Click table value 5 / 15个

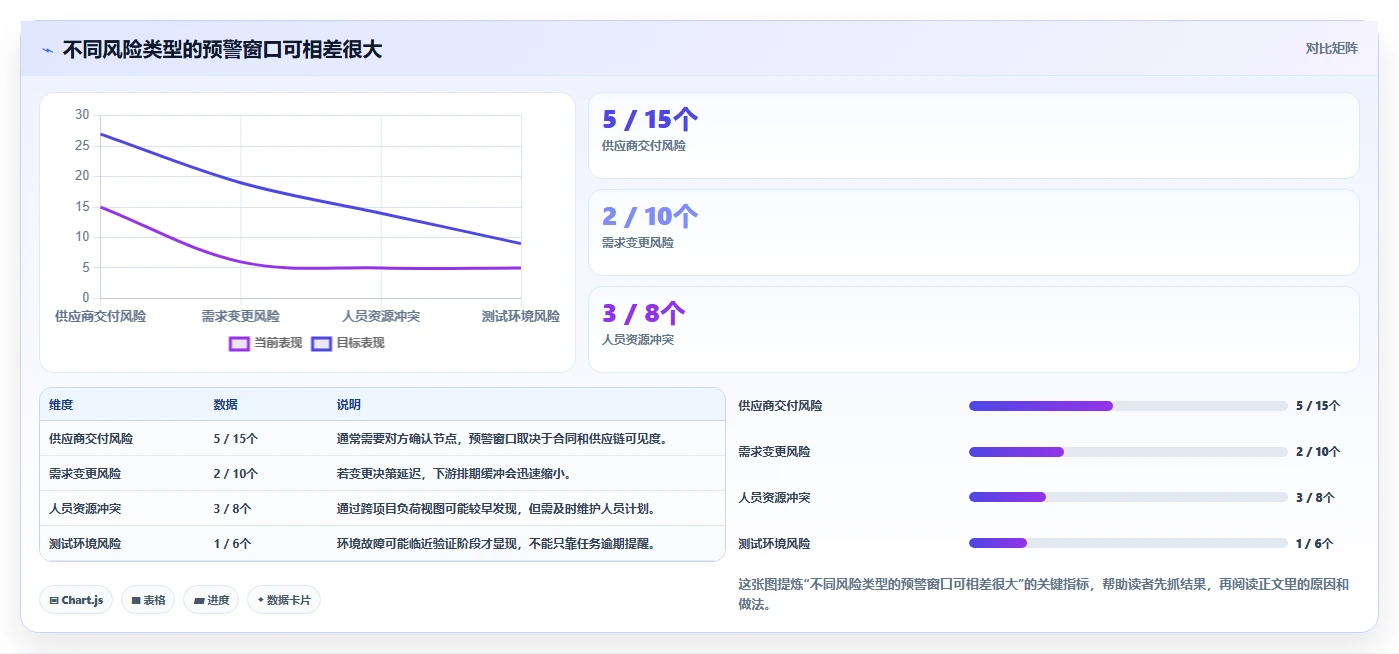[x=236, y=438]
